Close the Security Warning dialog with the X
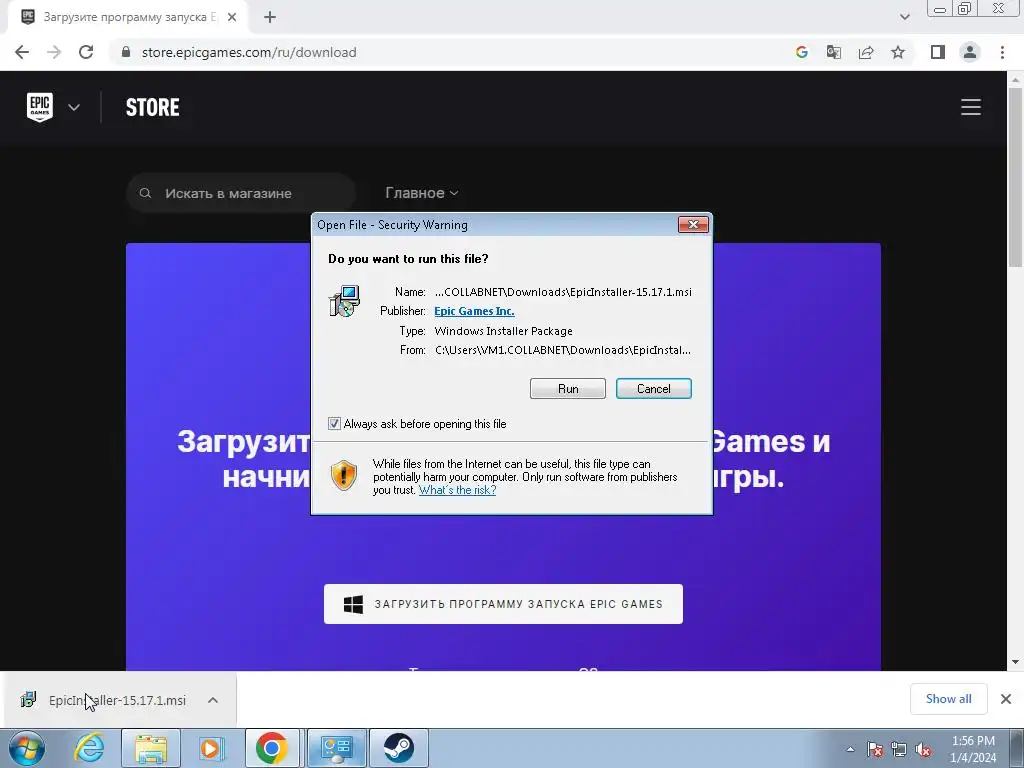 [693, 225]
